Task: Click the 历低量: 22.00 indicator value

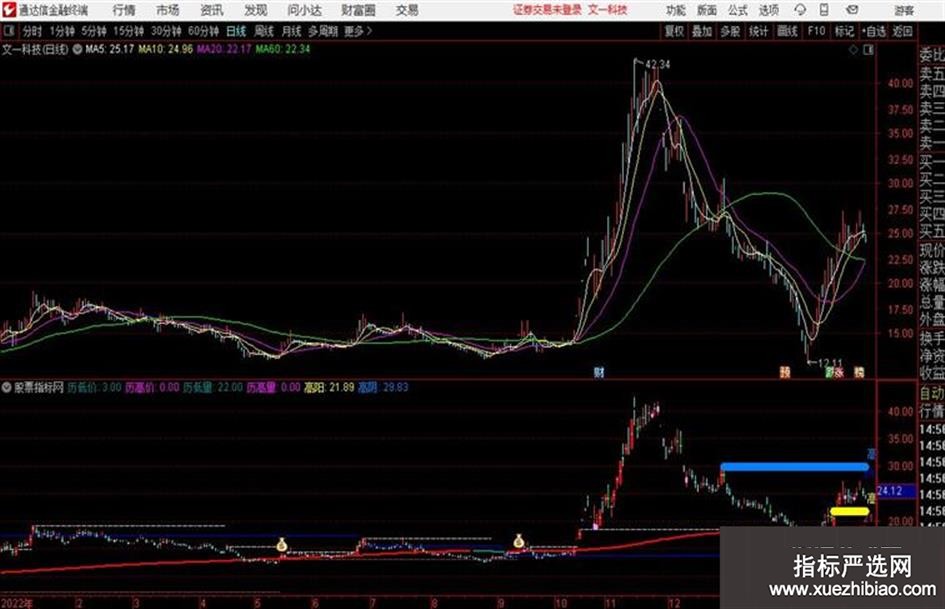Action: tap(213, 387)
